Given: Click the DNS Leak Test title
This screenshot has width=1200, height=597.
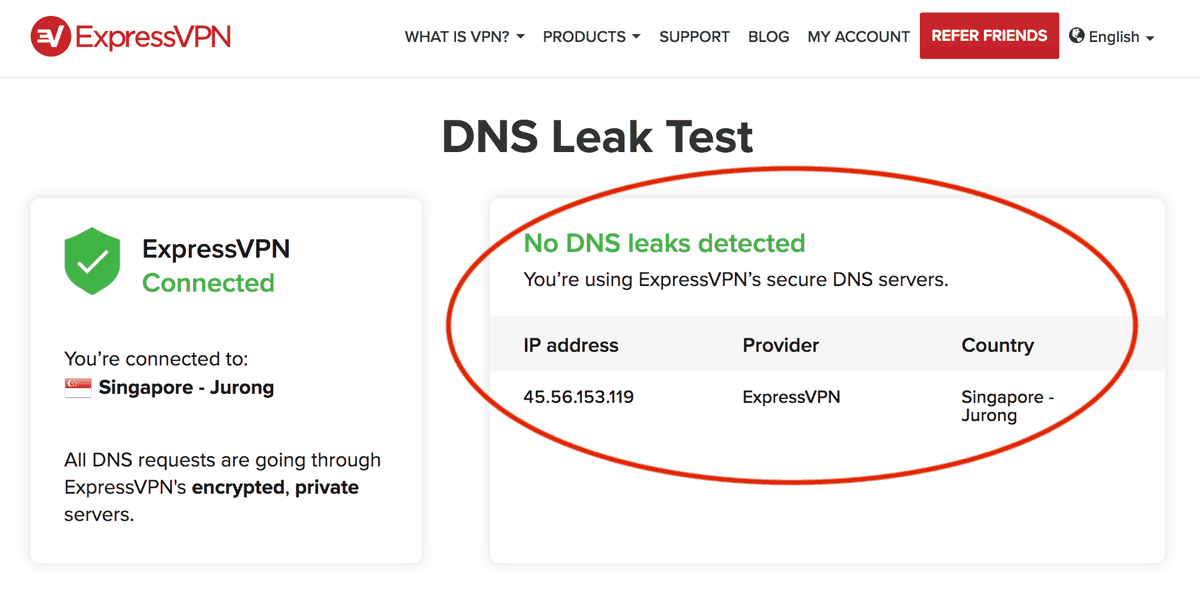Looking at the screenshot, I should point(598,137).
